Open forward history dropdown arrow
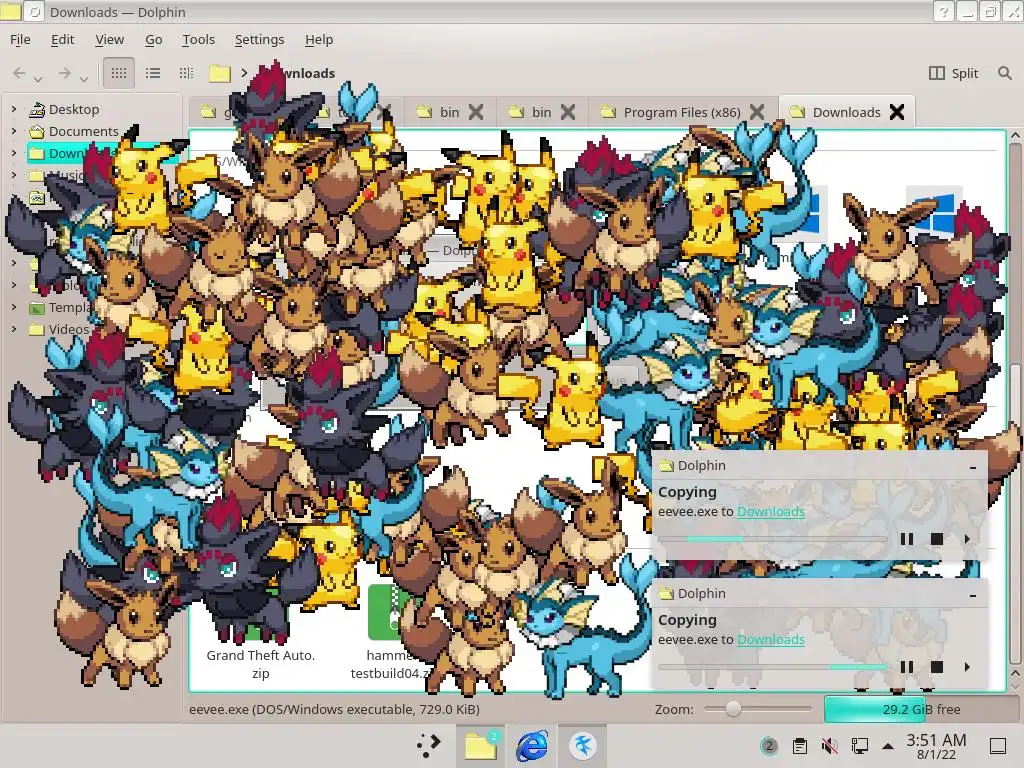Image resolution: width=1024 pixels, height=768 pixels. click(84, 79)
